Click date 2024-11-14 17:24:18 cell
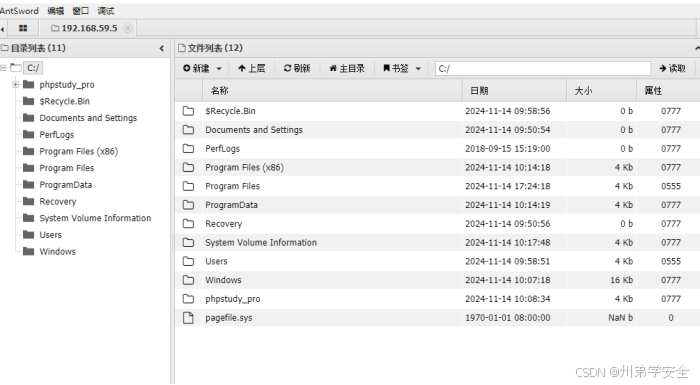 pos(508,186)
